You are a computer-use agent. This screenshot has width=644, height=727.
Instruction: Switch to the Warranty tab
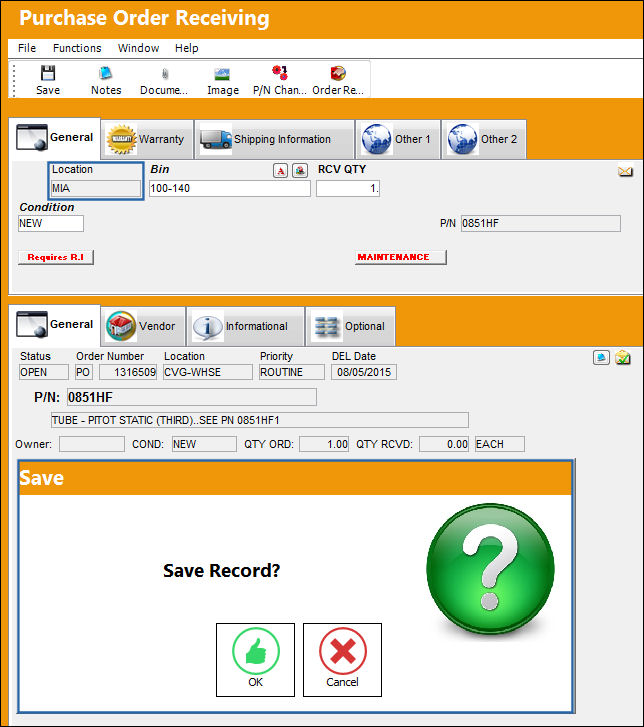(x=147, y=139)
